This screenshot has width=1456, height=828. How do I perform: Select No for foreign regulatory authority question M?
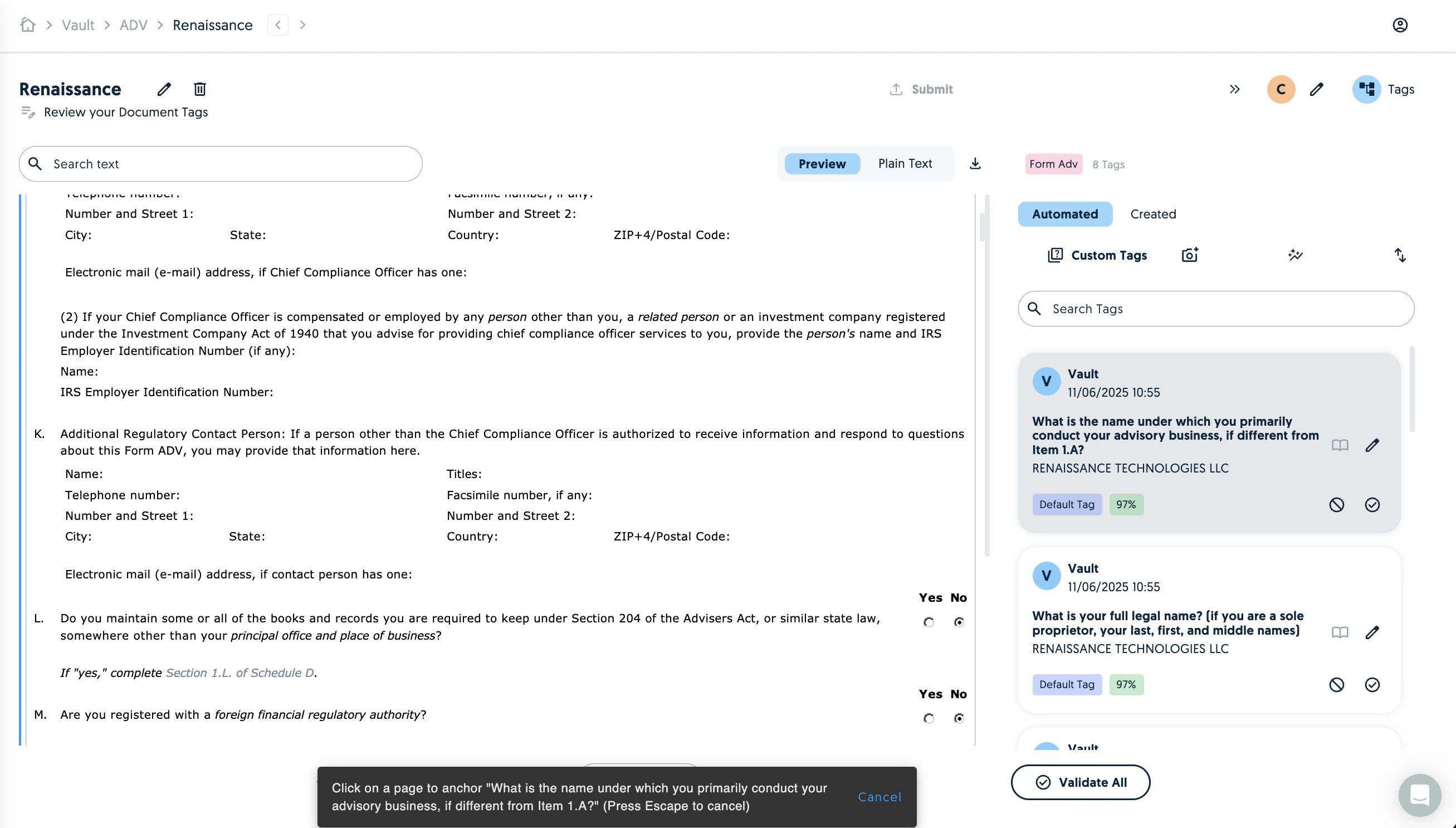[959, 718]
